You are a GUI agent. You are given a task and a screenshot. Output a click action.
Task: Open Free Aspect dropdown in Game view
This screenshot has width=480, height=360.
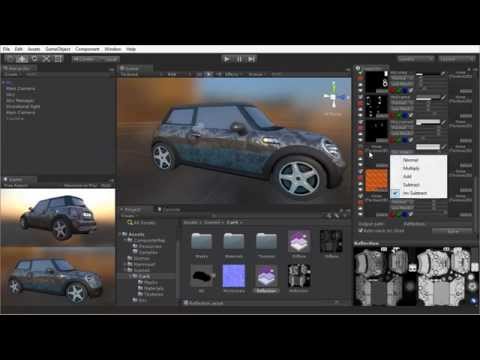pos(16,185)
